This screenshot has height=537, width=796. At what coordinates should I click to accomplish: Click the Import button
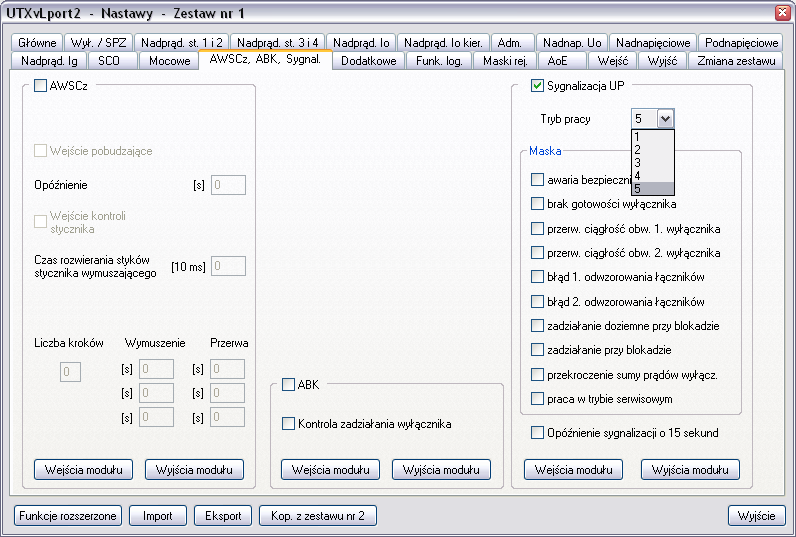pos(158,516)
